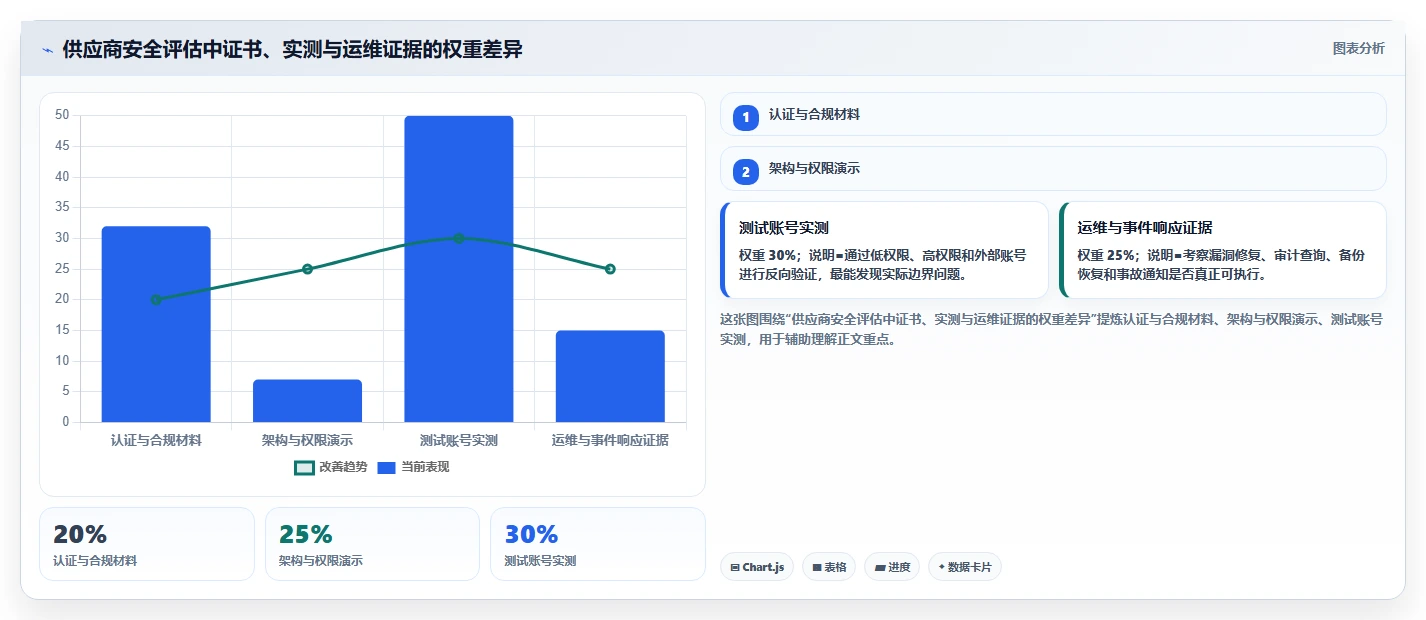Click x-axis label 测试账号实测
Screen dimensions: 1426x620
point(459,440)
